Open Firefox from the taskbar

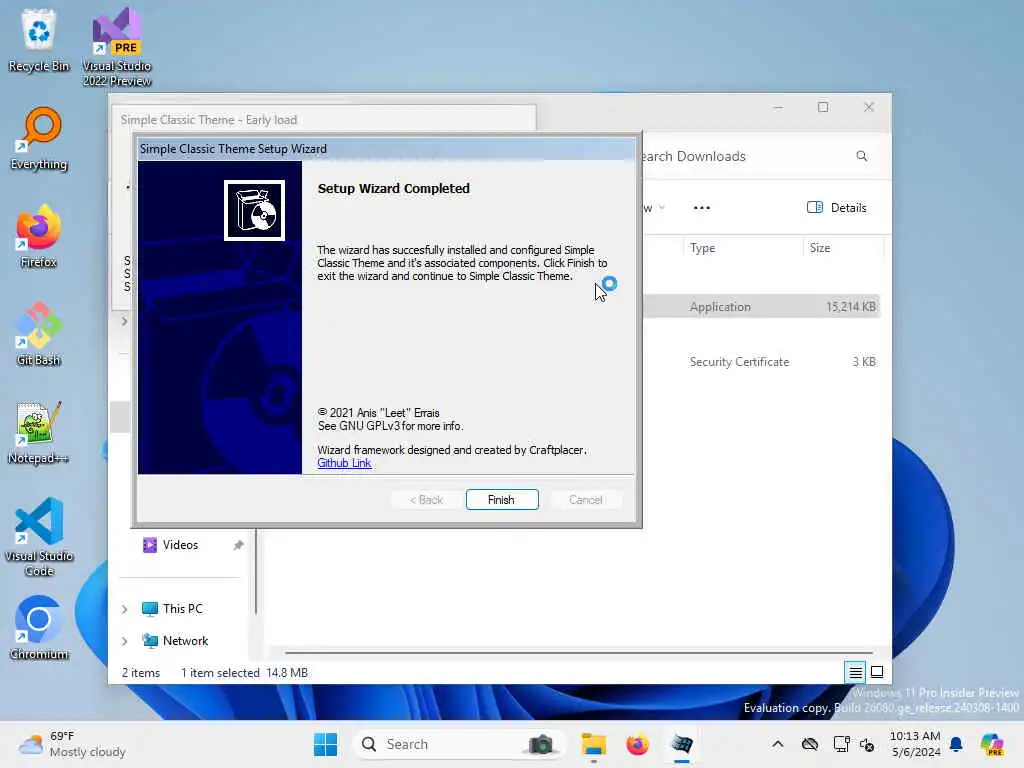[637, 744]
